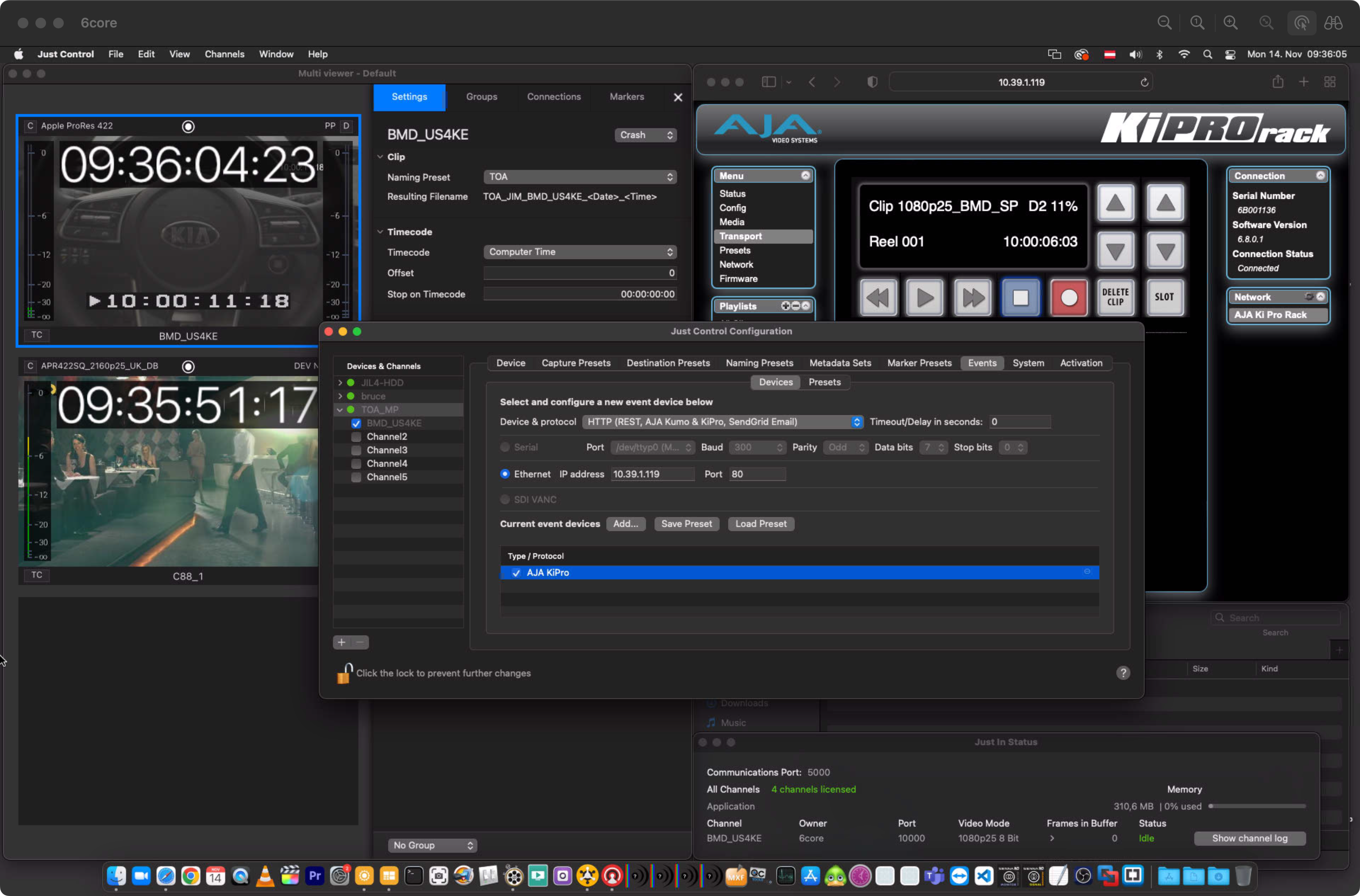Click Config in the KiPro Menu
The width and height of the screenshot is (1360, 896).
point(732,208)
